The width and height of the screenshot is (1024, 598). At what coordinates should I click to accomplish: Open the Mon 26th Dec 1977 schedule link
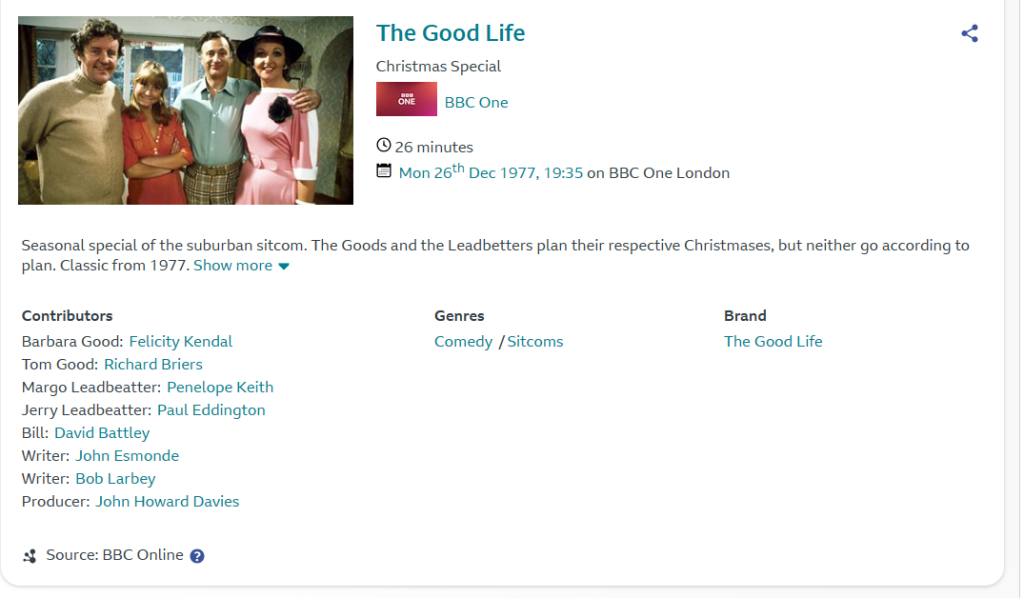click(x=490, y=172)
